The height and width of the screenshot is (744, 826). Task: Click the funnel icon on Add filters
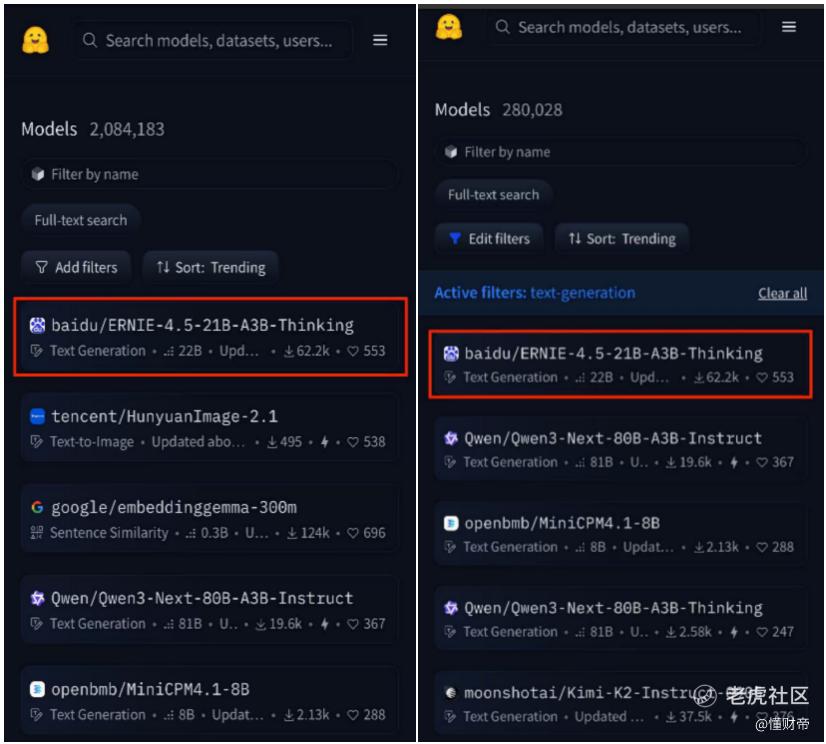click(41, 267)
